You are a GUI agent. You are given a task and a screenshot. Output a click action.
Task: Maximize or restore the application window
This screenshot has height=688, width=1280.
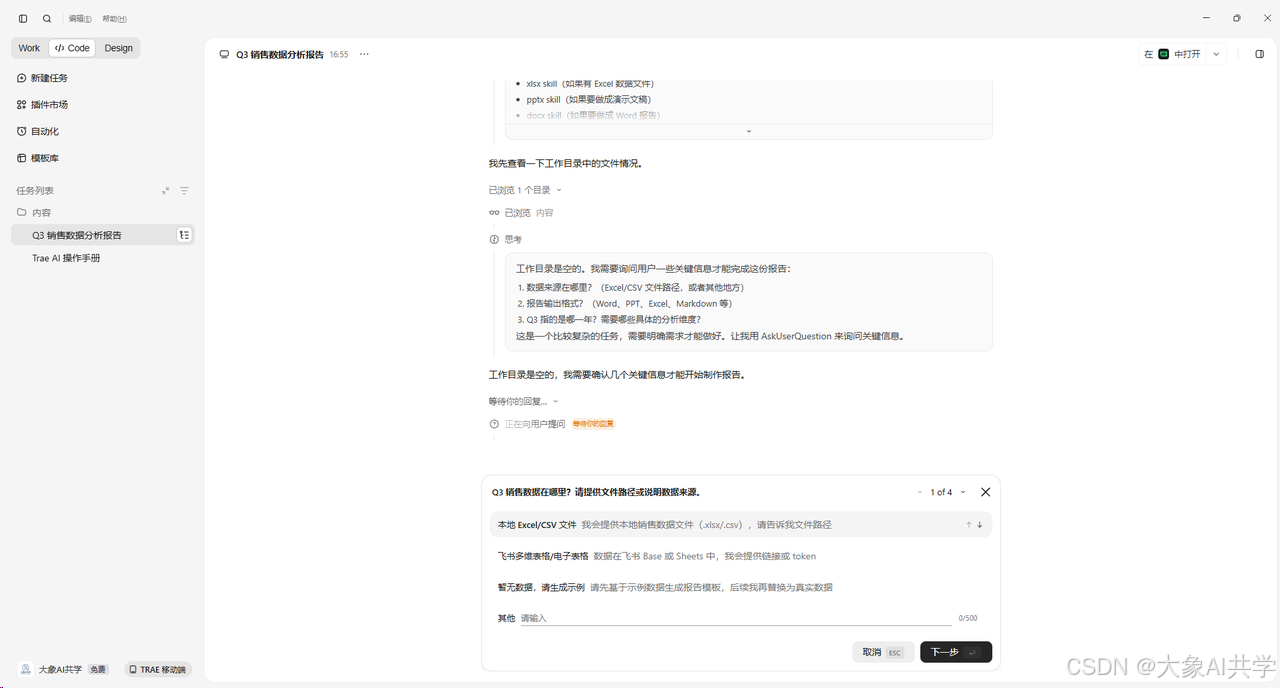pyautogui.click(x=1237, y=18)
